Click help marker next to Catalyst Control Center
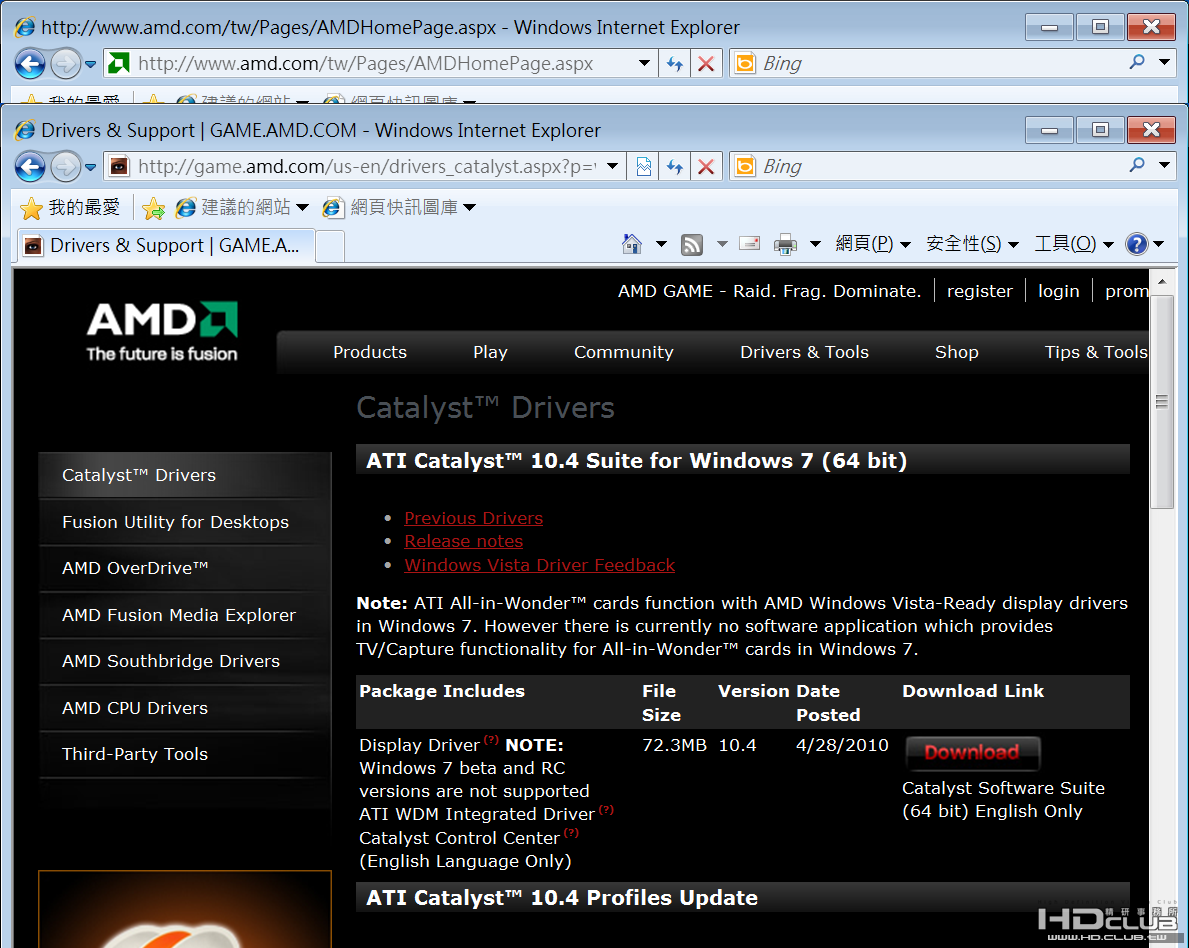The height and width of the screenshot is (948, 1189). pyautogui.click(x=571, y=833)
